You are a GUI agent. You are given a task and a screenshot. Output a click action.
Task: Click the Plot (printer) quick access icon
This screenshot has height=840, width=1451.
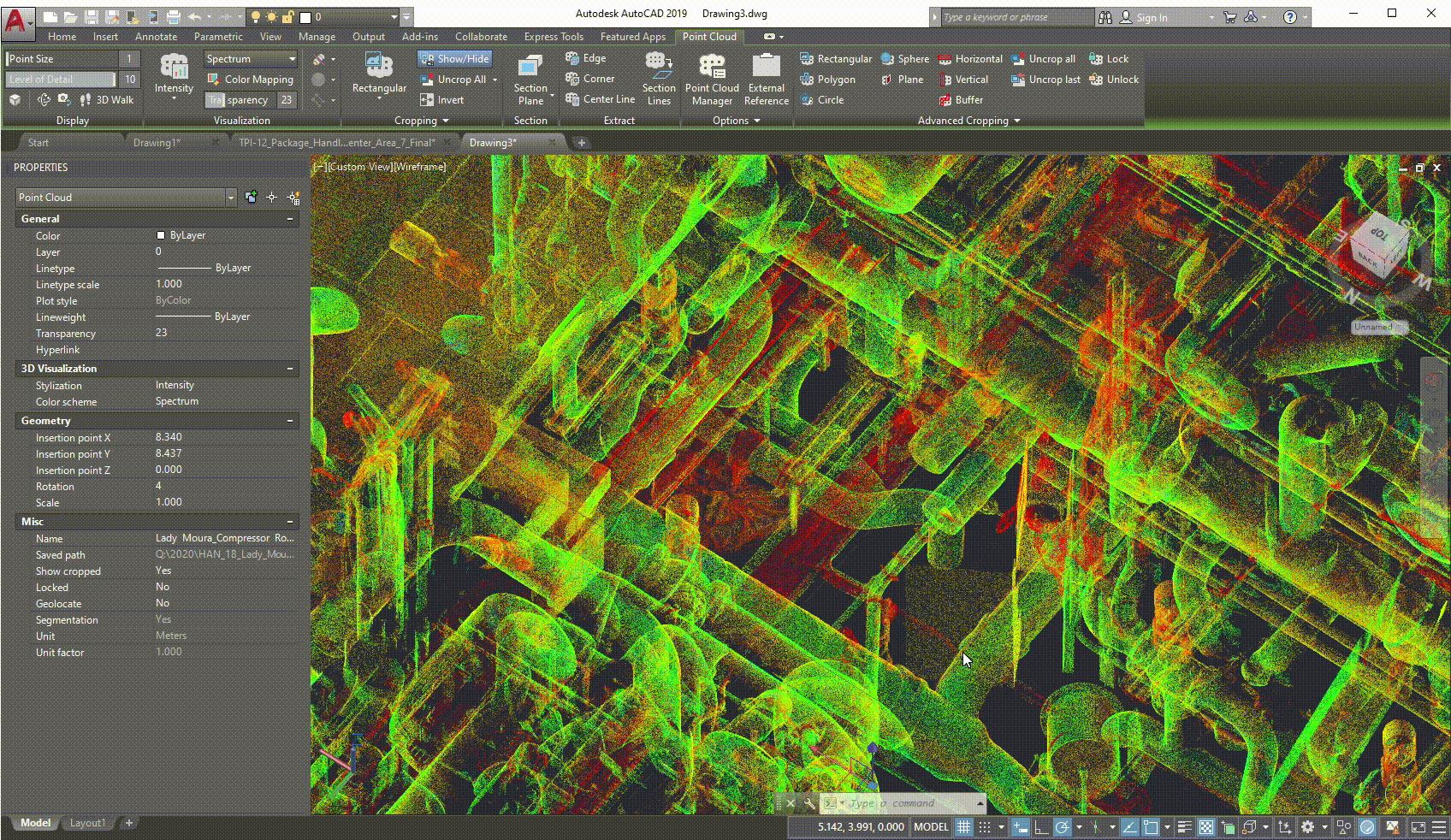174,17
